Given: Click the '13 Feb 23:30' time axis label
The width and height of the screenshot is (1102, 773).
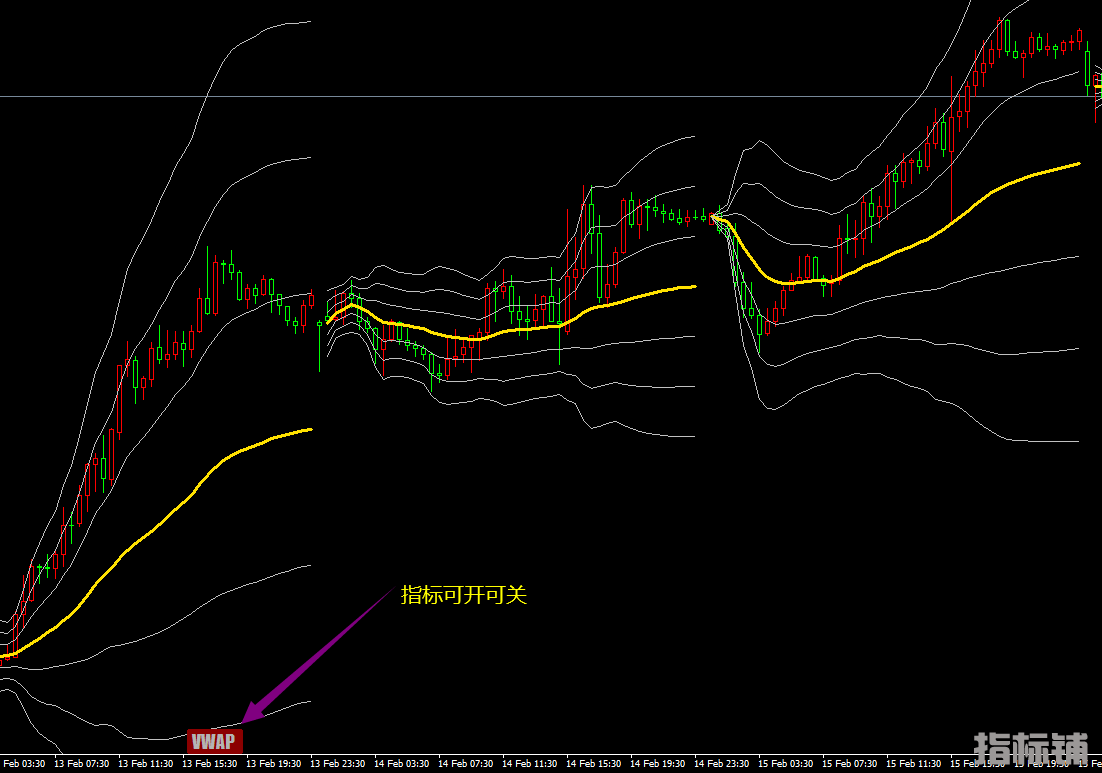Looking at the screenshot, I should point(337,764).
